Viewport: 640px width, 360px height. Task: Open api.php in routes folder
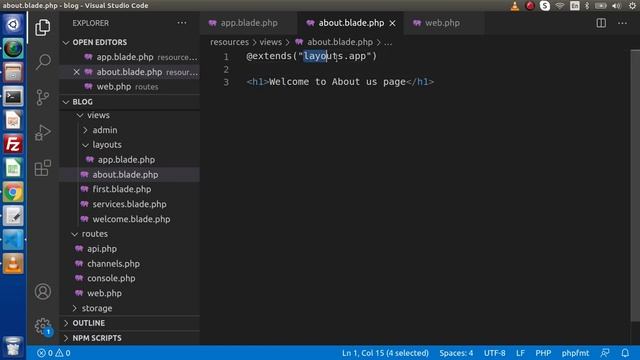[130, 249]
